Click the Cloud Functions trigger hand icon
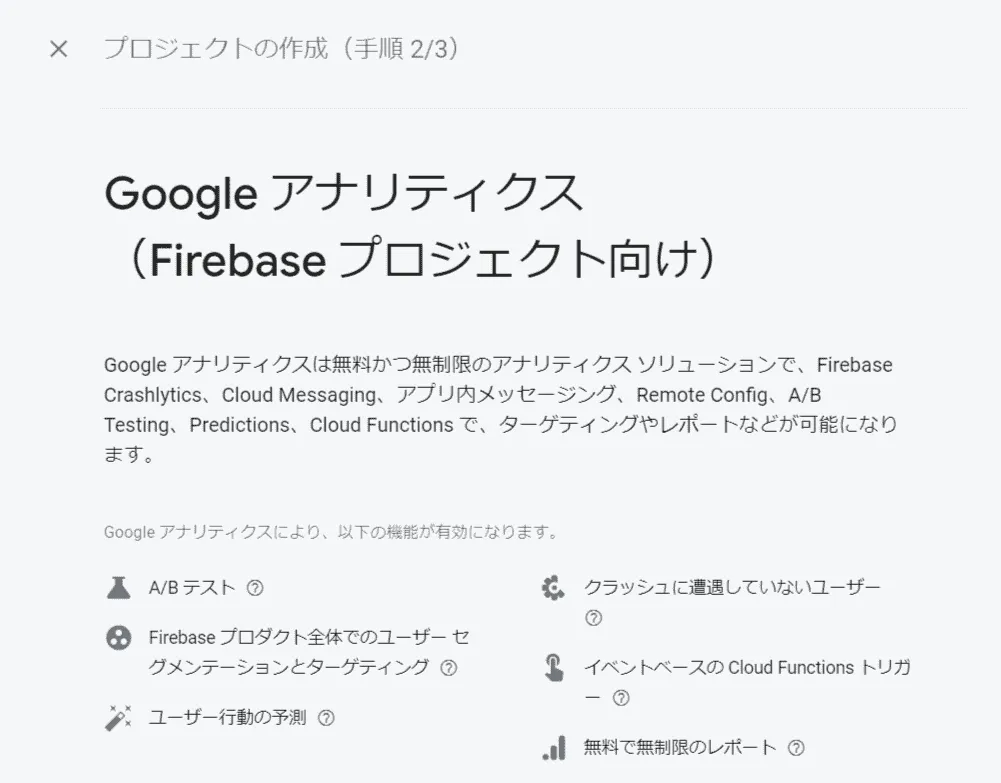Viewport: 1001px width, 783px height. 553,668
